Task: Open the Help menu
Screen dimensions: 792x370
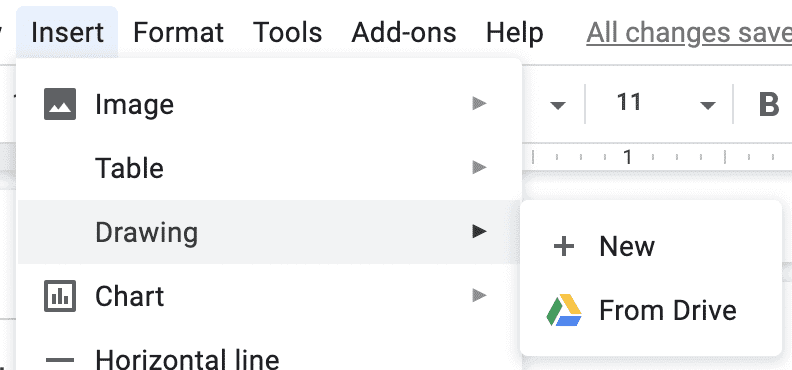Action: point(515,33)
